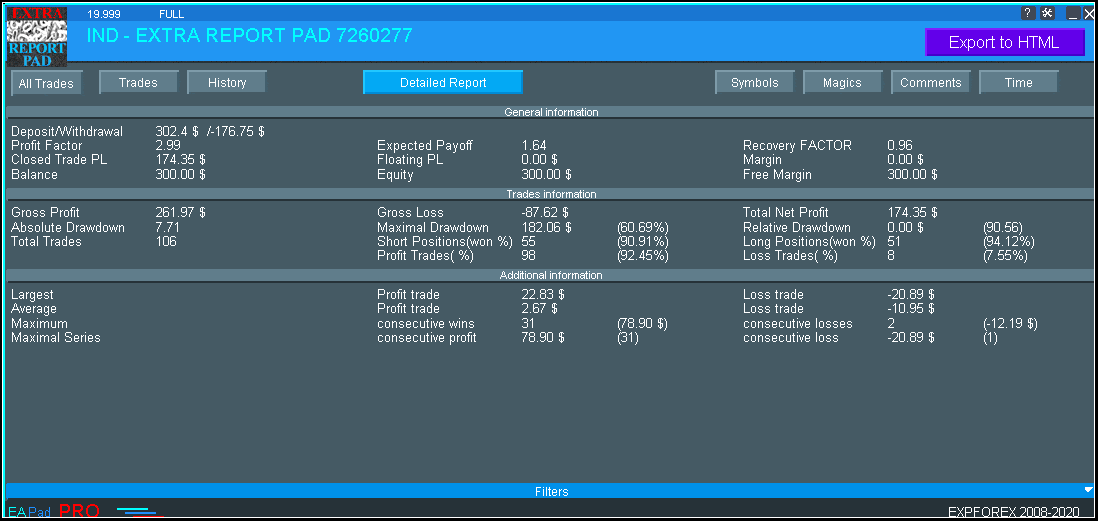This screenshot has width=1098, height=521.
Task: Click the colored lines icon beside PRO
Action: tap(139, 512)
